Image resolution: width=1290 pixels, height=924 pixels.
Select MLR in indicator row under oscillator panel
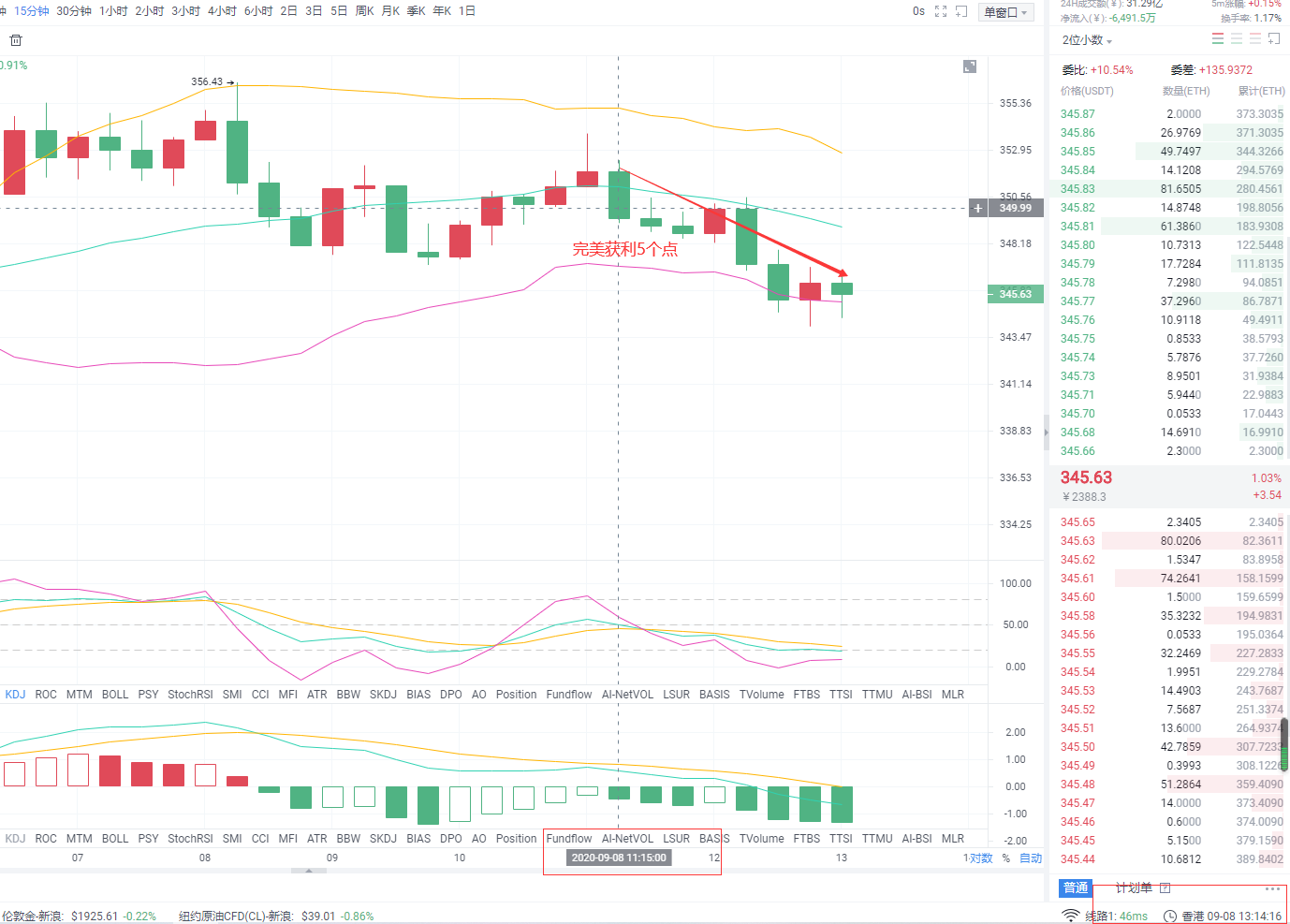[x=953, y=695]
